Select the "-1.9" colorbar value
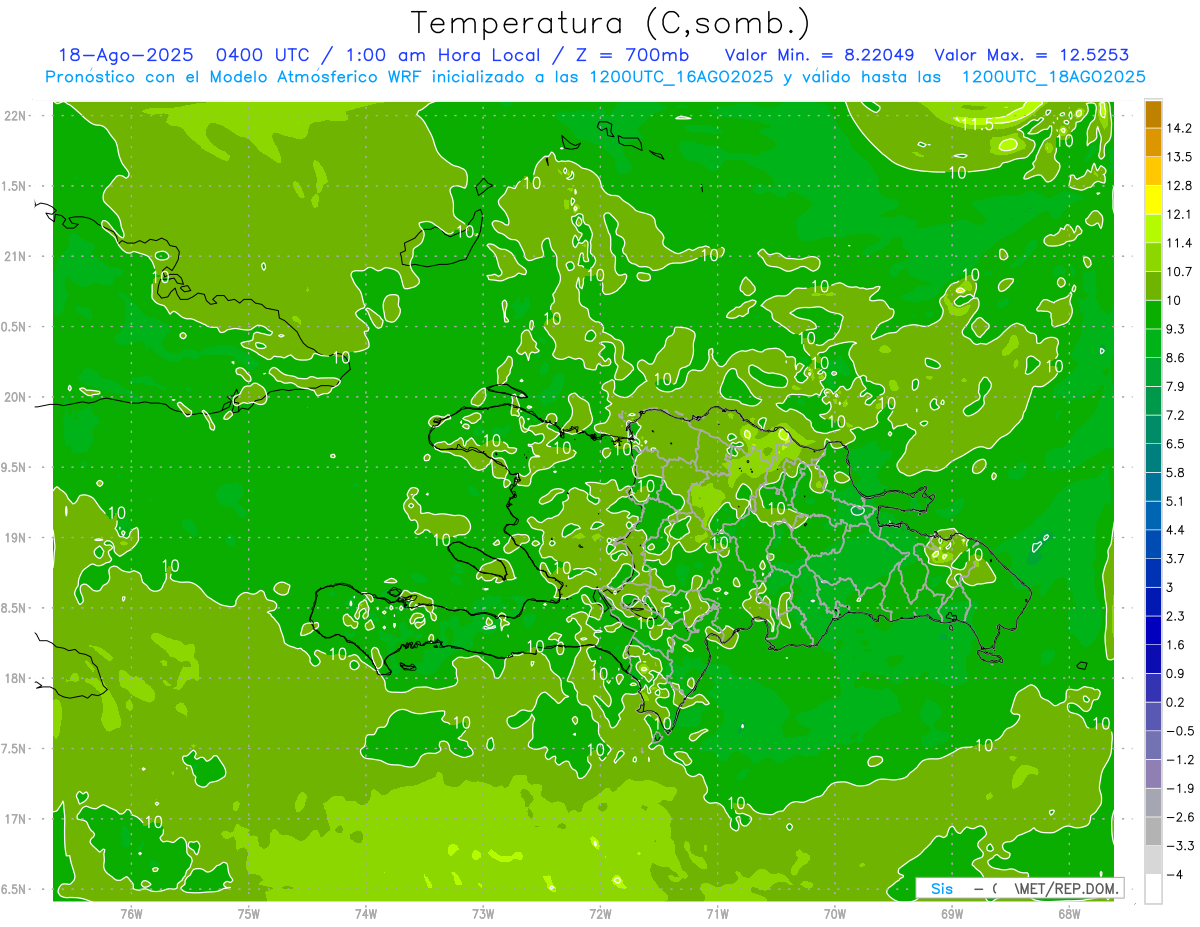1200x927 pixels. 1181,789
